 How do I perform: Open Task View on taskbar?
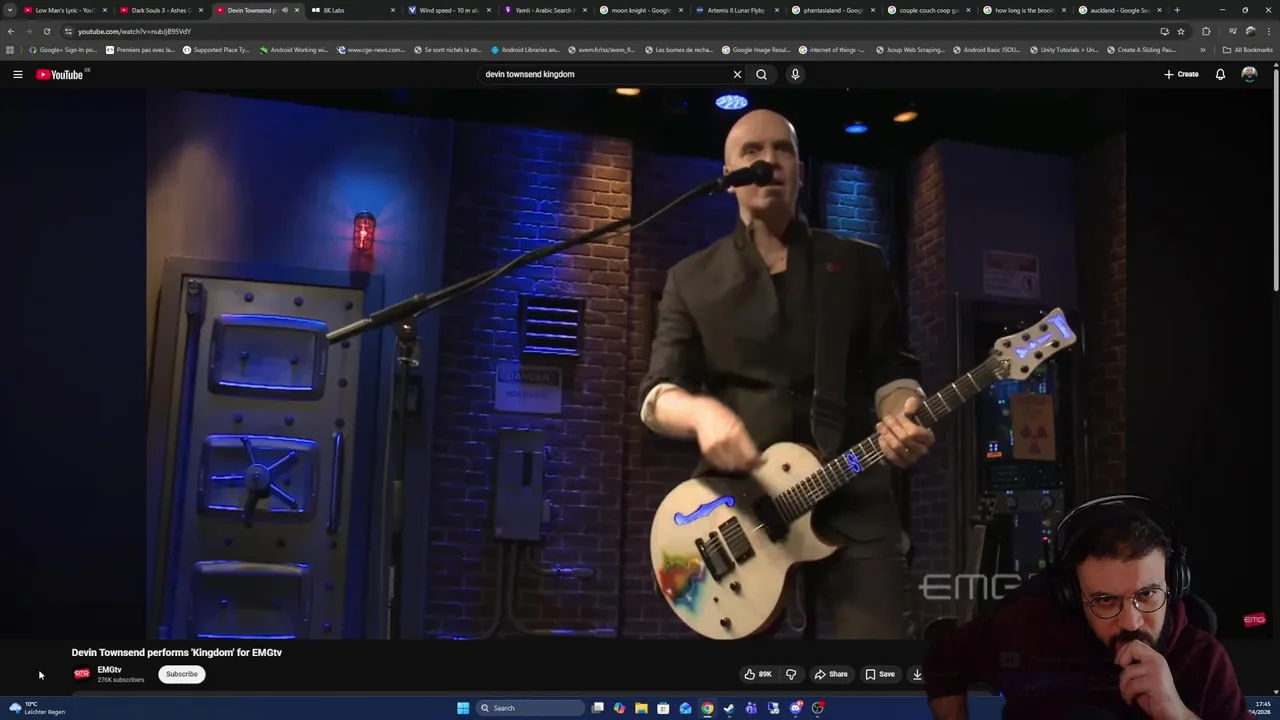click(x=597, y=708)
